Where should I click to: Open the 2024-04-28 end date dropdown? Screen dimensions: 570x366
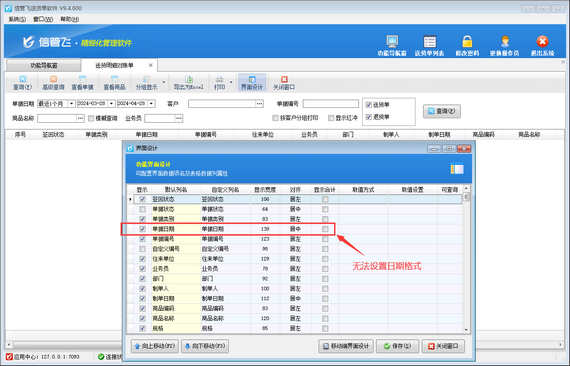152,104
